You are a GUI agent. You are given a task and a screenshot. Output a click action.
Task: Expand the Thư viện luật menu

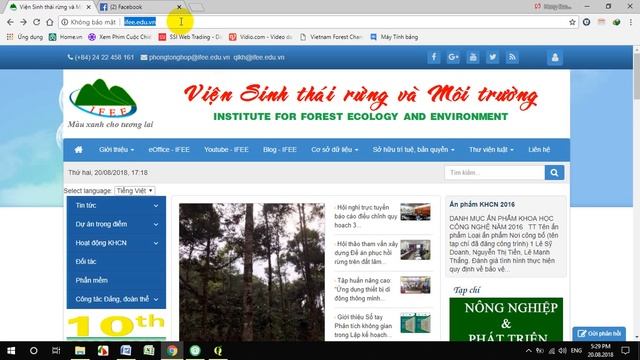[491, 150]
